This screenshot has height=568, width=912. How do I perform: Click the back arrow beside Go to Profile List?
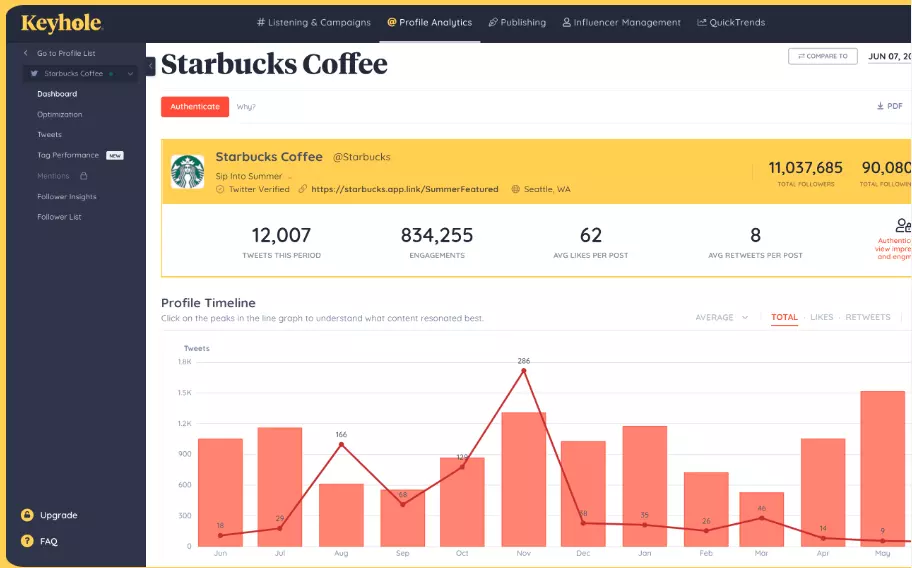pos(26,53)
